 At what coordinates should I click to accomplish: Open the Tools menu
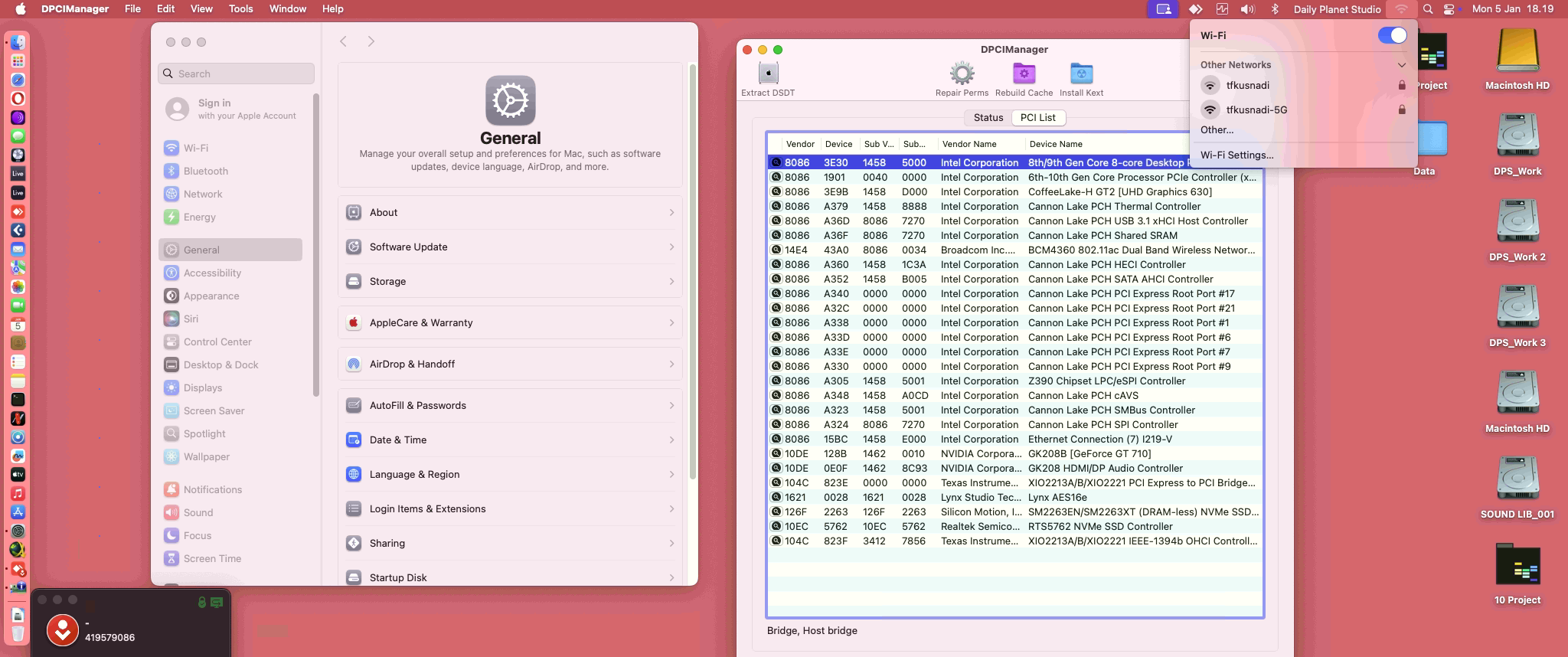click(240, 9)
